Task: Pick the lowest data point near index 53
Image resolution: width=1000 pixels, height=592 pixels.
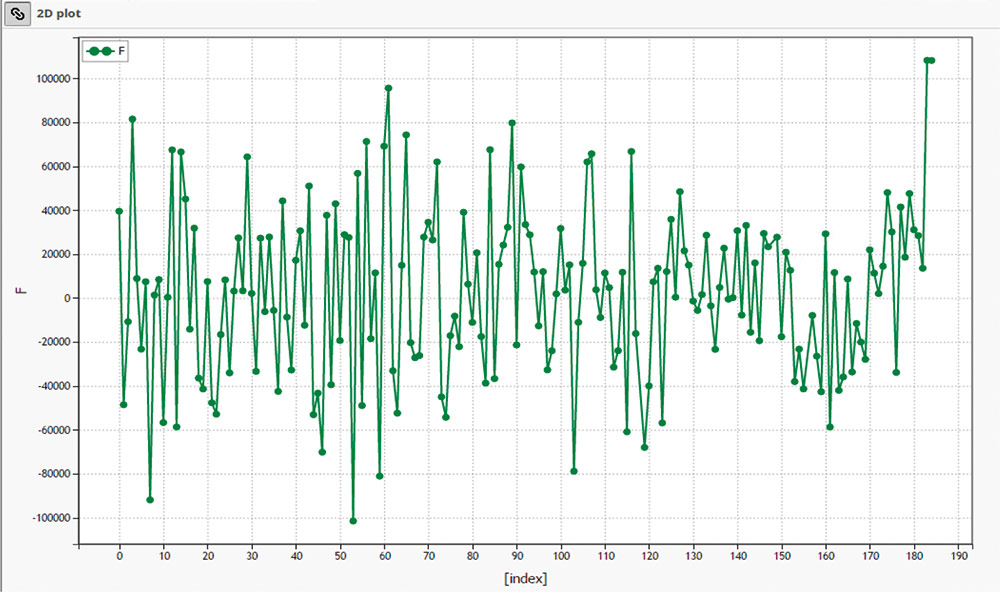Action: (353, 521)
